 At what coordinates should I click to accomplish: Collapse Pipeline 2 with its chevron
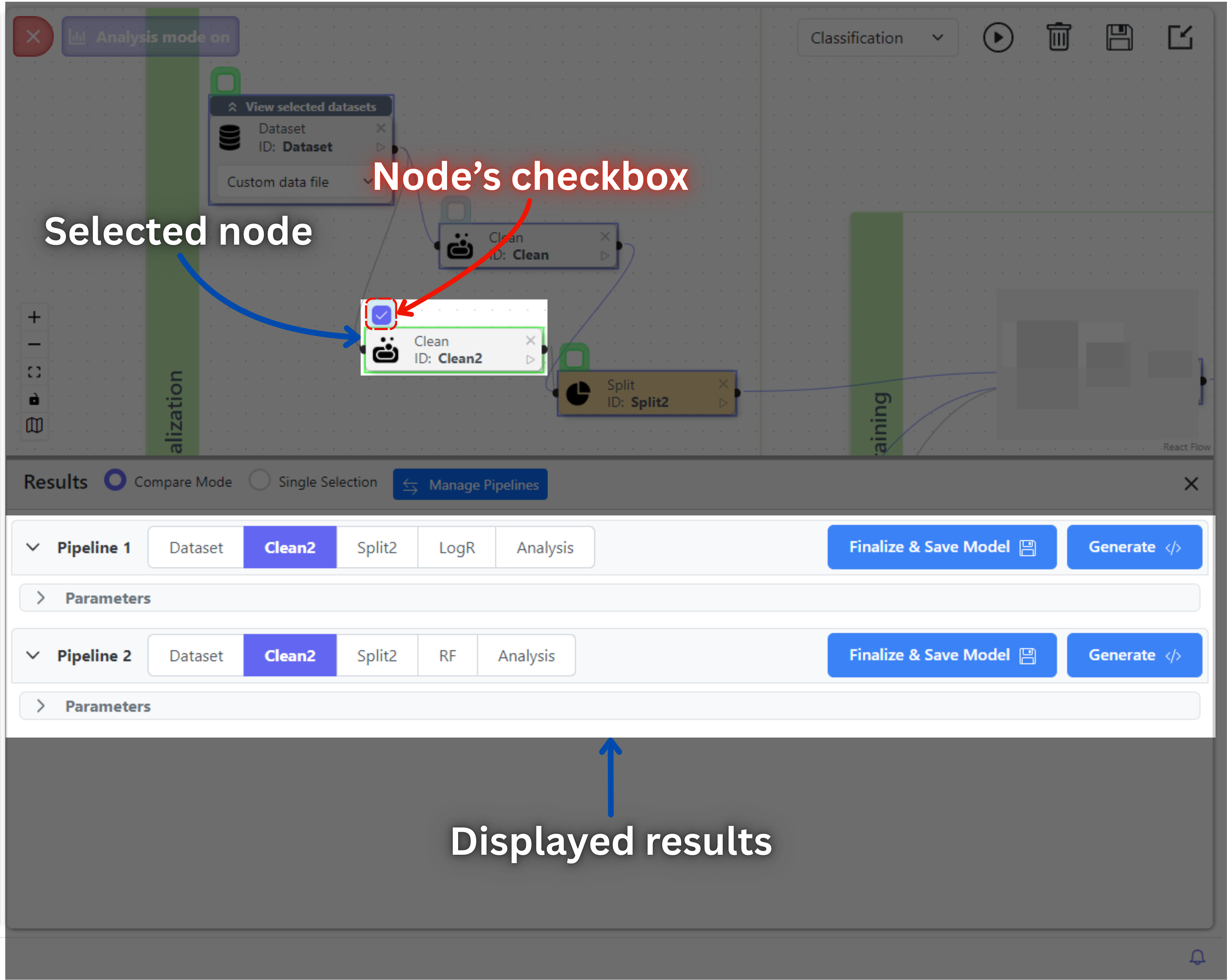[x=33, y=655]
